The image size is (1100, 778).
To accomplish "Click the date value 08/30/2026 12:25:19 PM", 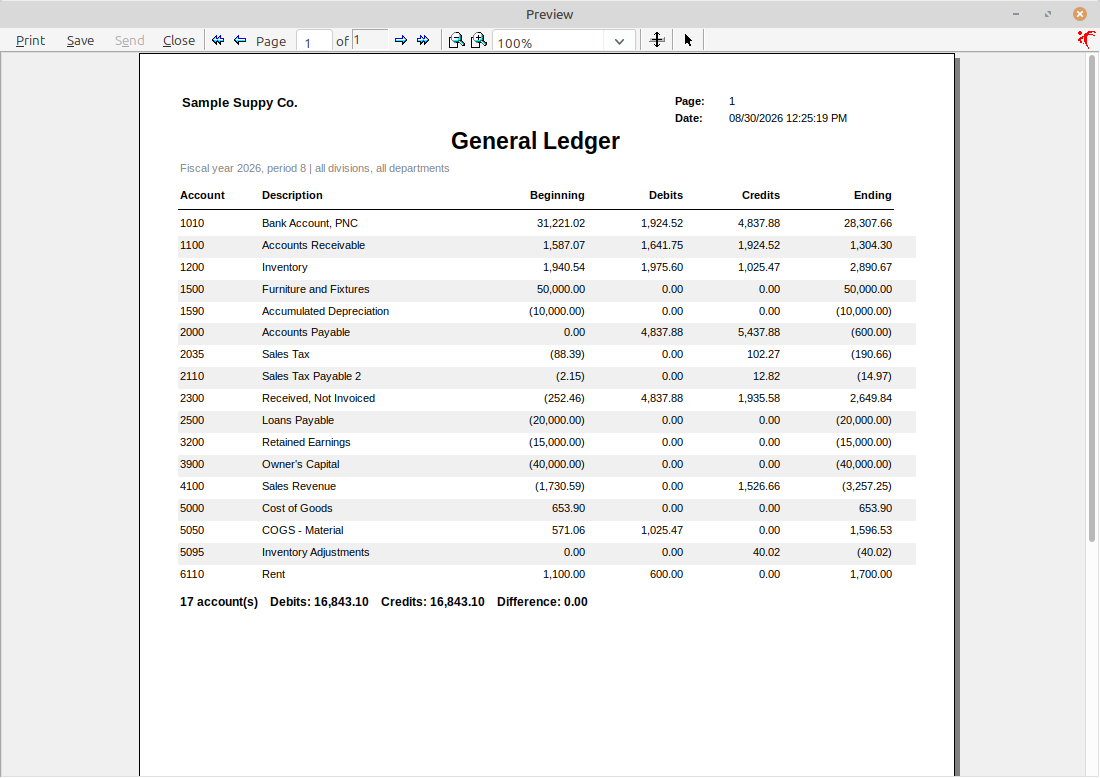I will (x=788, y=118).
